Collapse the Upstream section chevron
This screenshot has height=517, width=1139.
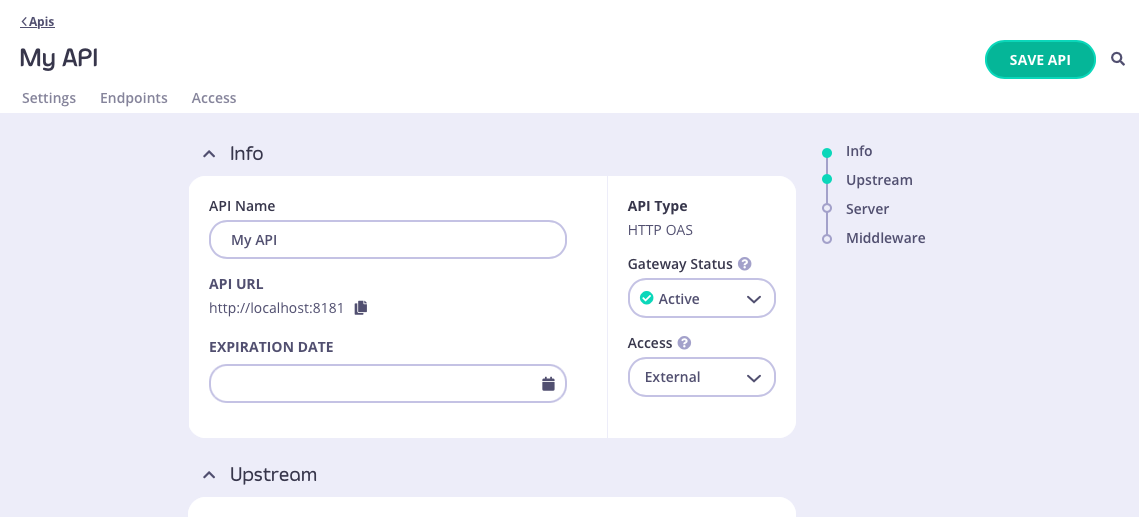pos(209,475)
